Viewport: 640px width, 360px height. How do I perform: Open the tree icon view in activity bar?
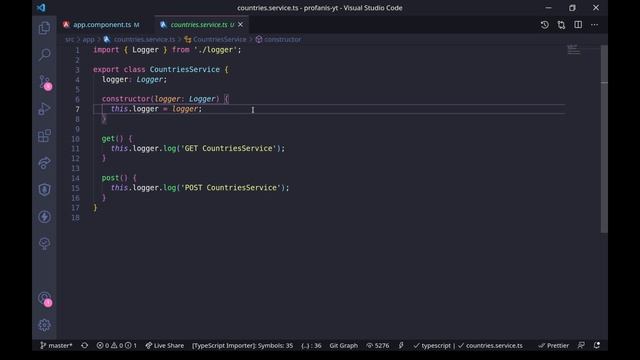(44, 244)
